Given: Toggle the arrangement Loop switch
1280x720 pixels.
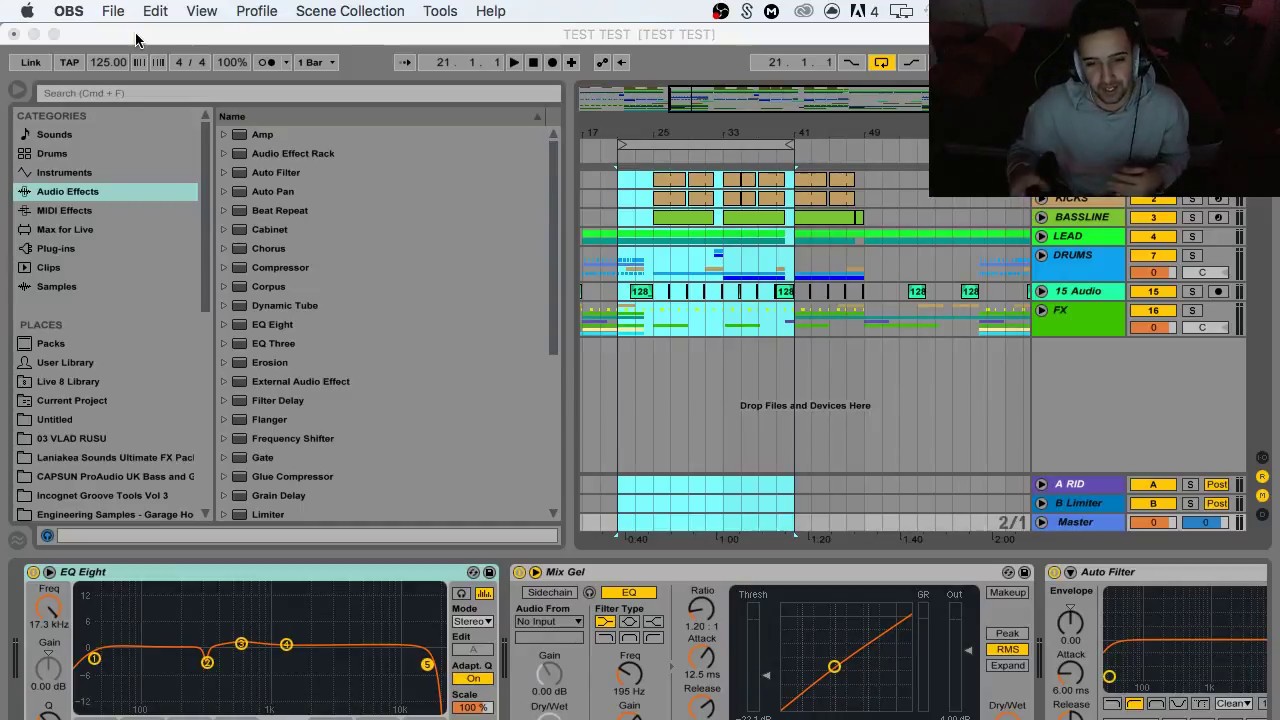Looking at the screenshot, I should pyautogui.click(x=881, y=62).
